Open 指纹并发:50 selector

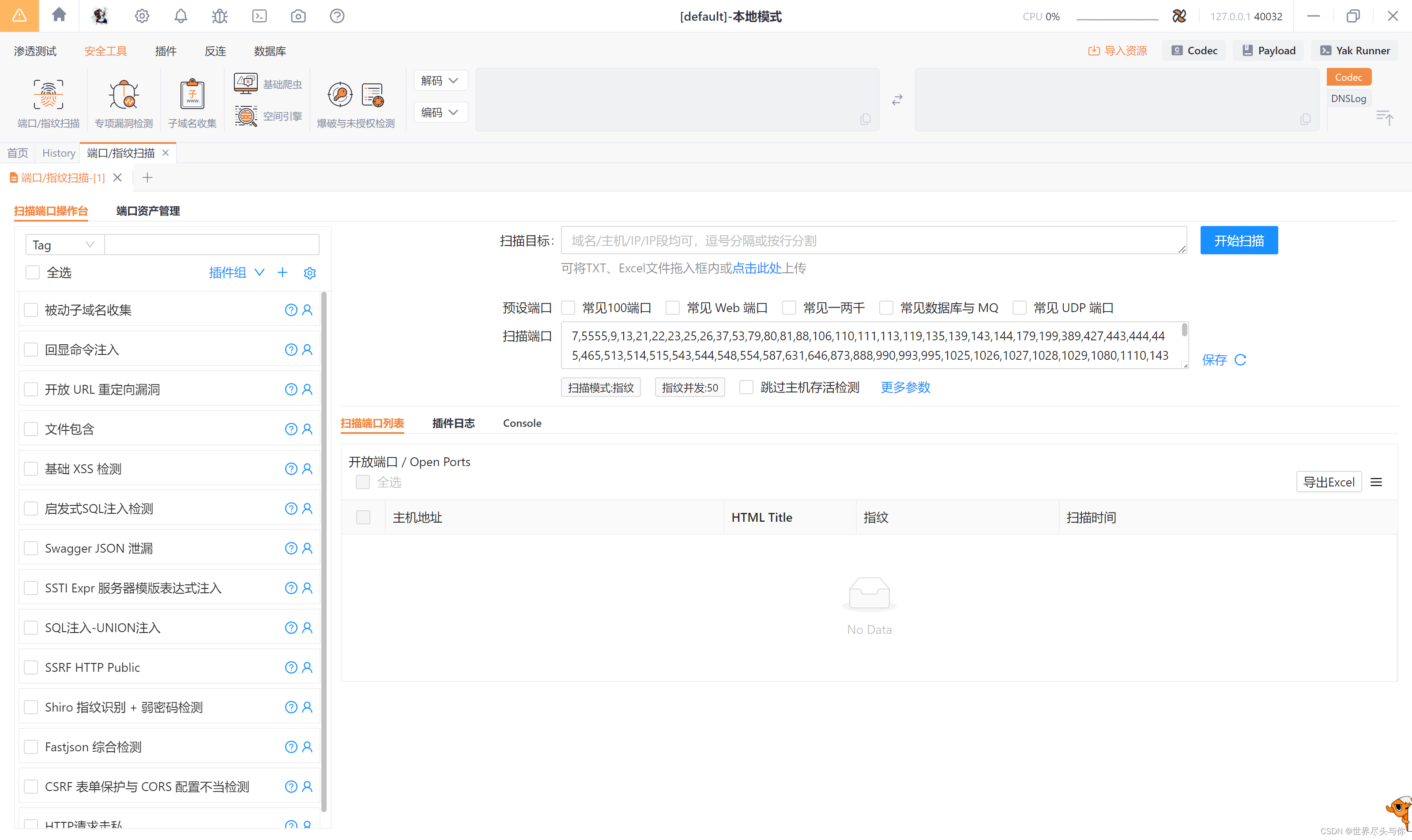pos(690,387)
